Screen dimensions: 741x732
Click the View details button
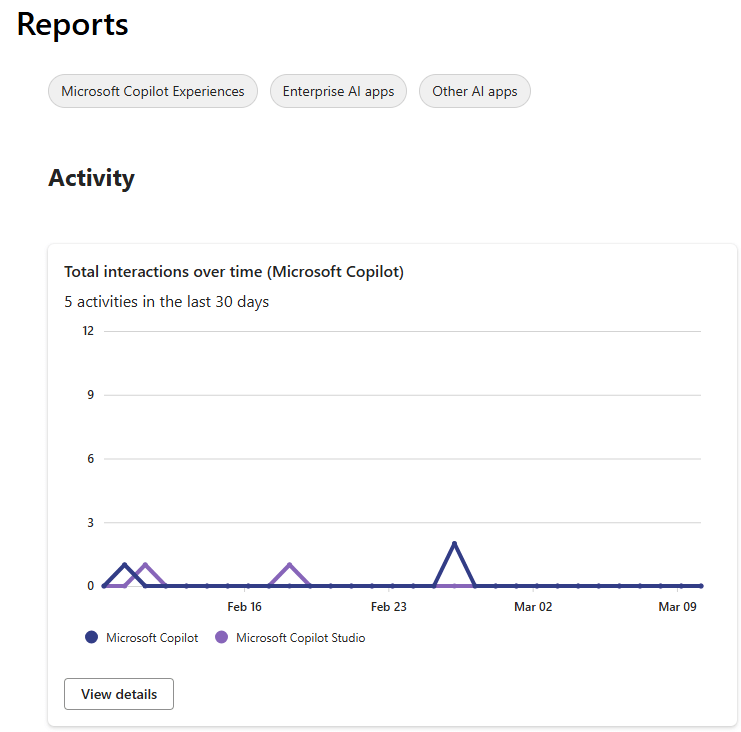pos(119,694)
